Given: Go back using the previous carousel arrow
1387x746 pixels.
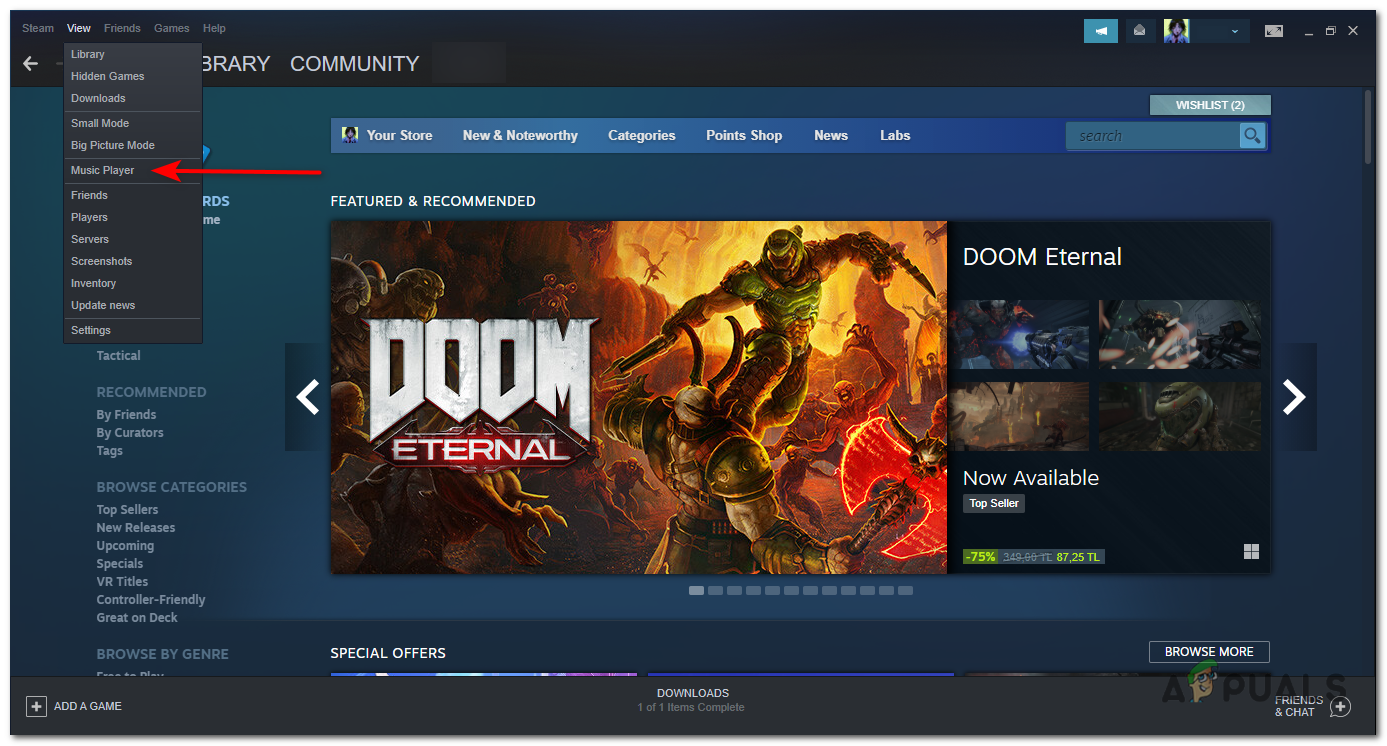Looking at the screenshot, I should point(305,397).
